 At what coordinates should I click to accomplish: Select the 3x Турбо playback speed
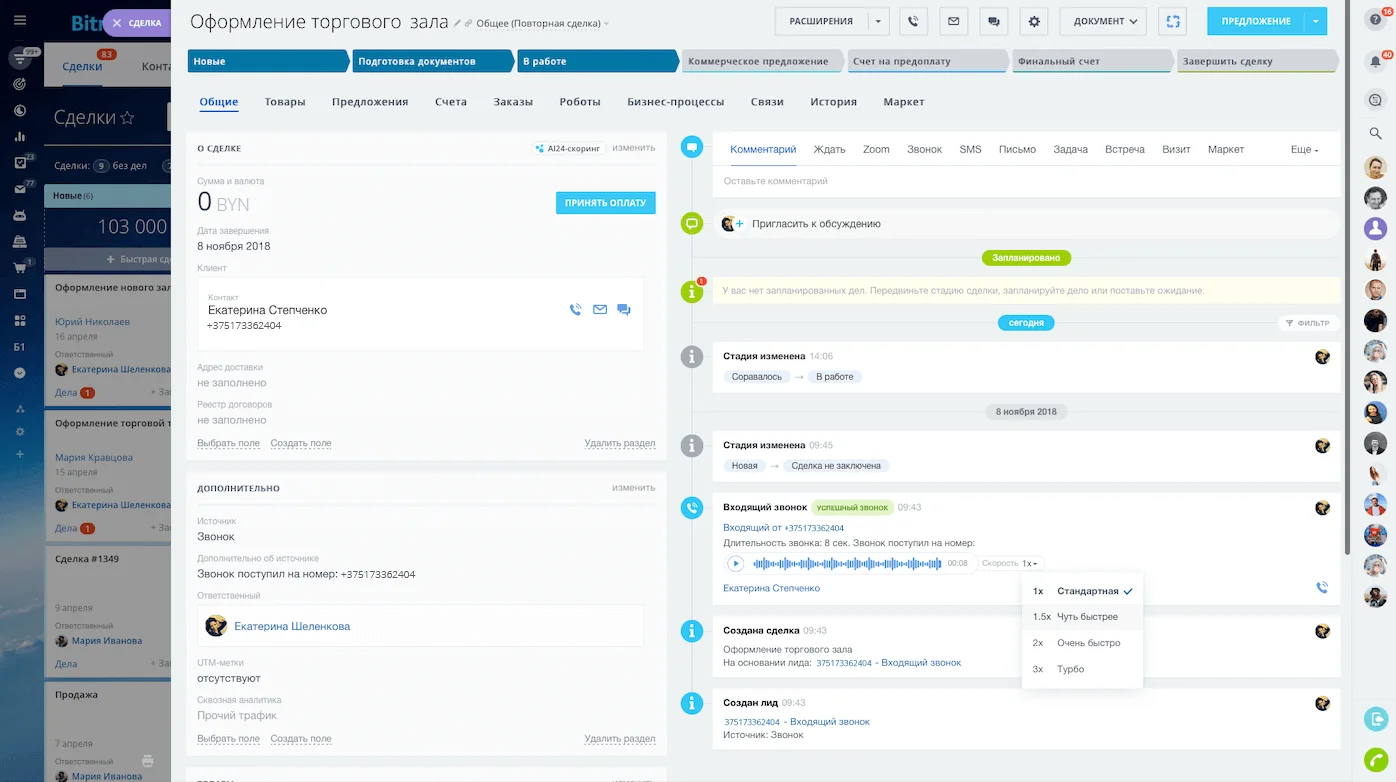(x=1080, y=669)
